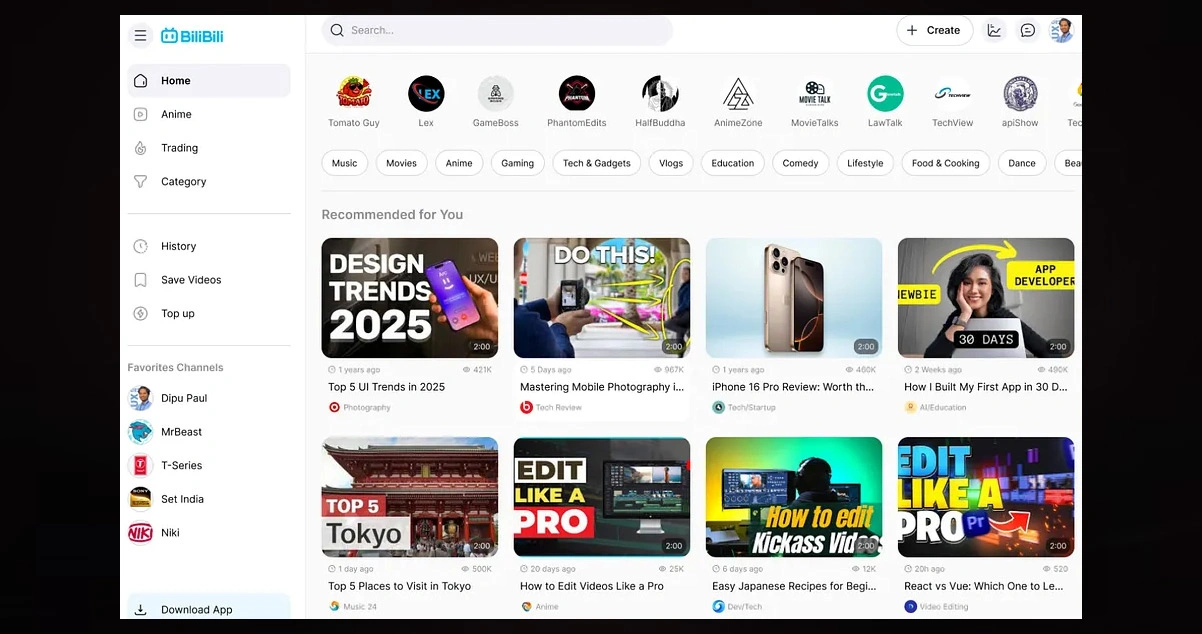
Task: Select the AnimeZone channel icon
Action: pos(738,94)
